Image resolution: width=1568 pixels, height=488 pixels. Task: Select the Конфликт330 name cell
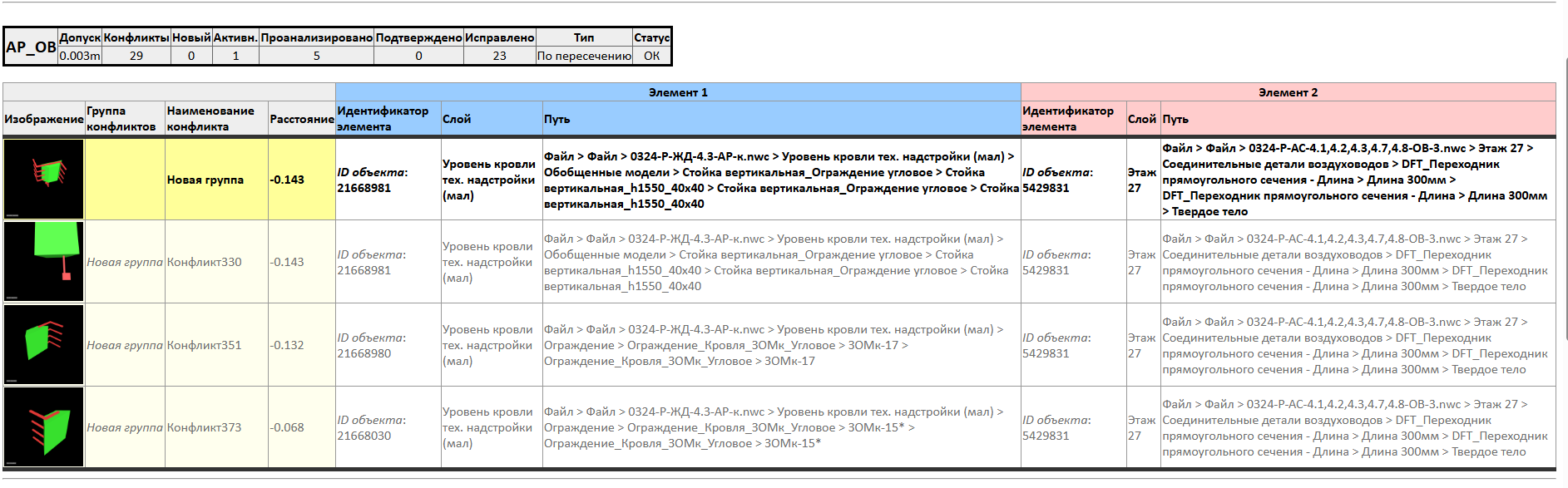(x=216, y=261)
